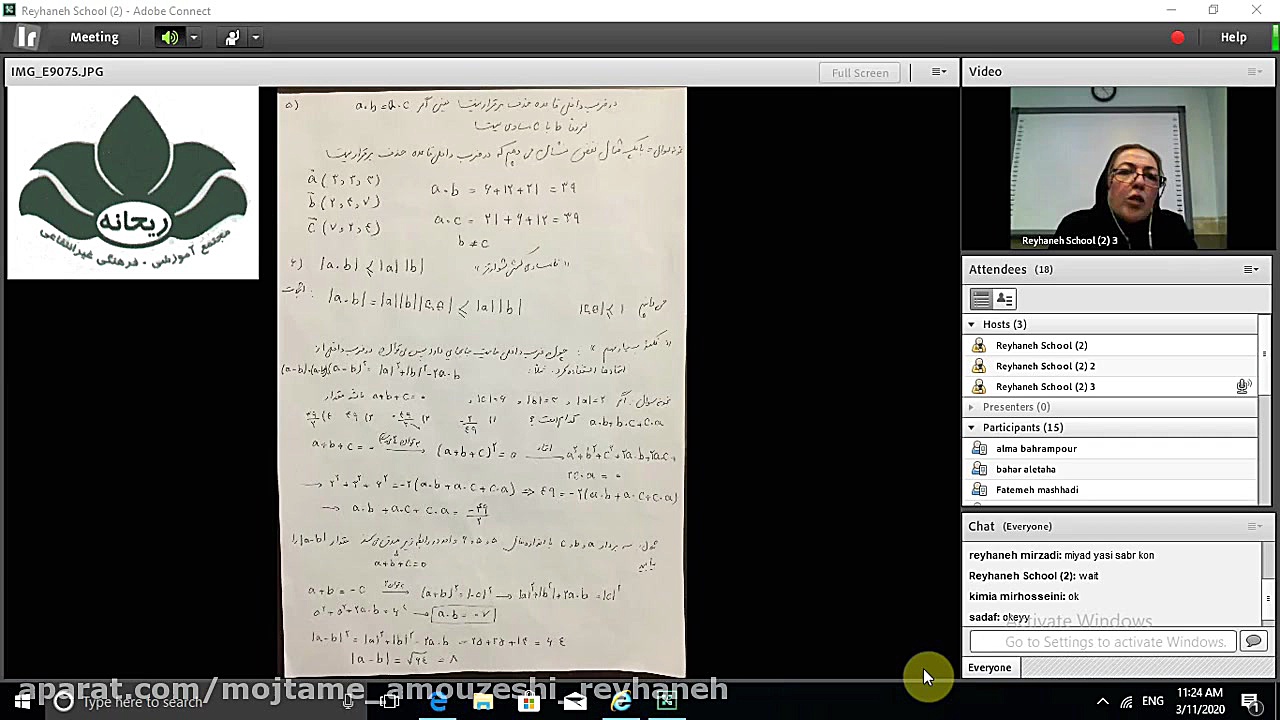This screenshot has width=1280, height=720.
Task: Collapse the Hosts (3) section
Action: 970,324
